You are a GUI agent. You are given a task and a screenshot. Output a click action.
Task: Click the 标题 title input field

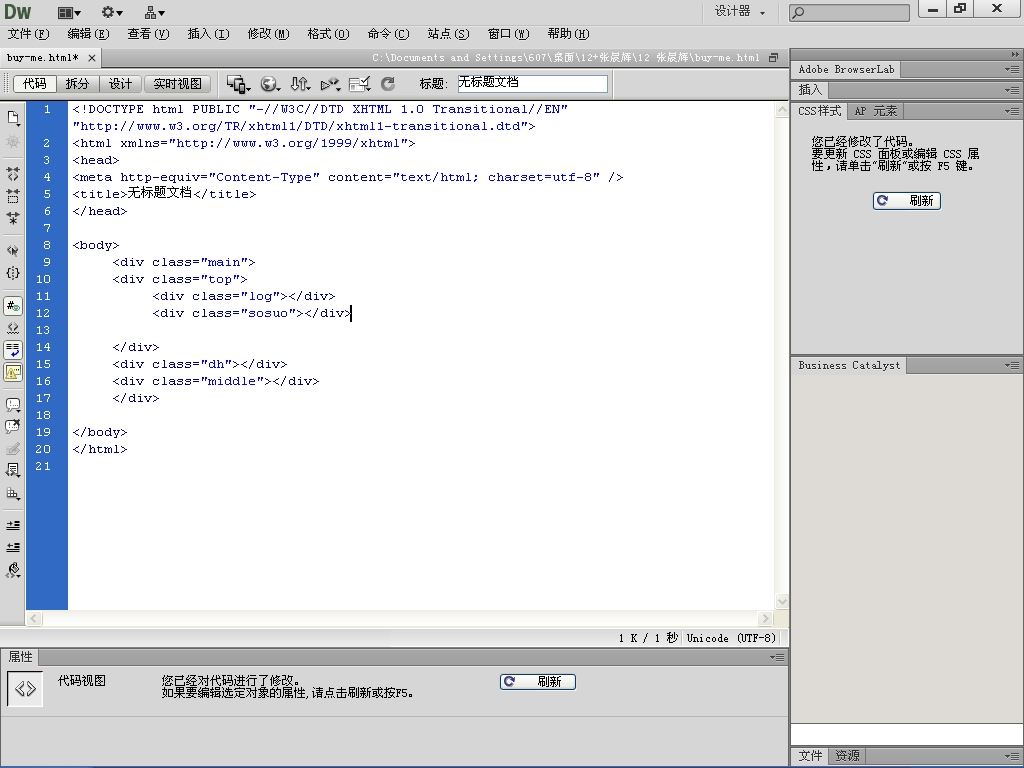(532, 83)
